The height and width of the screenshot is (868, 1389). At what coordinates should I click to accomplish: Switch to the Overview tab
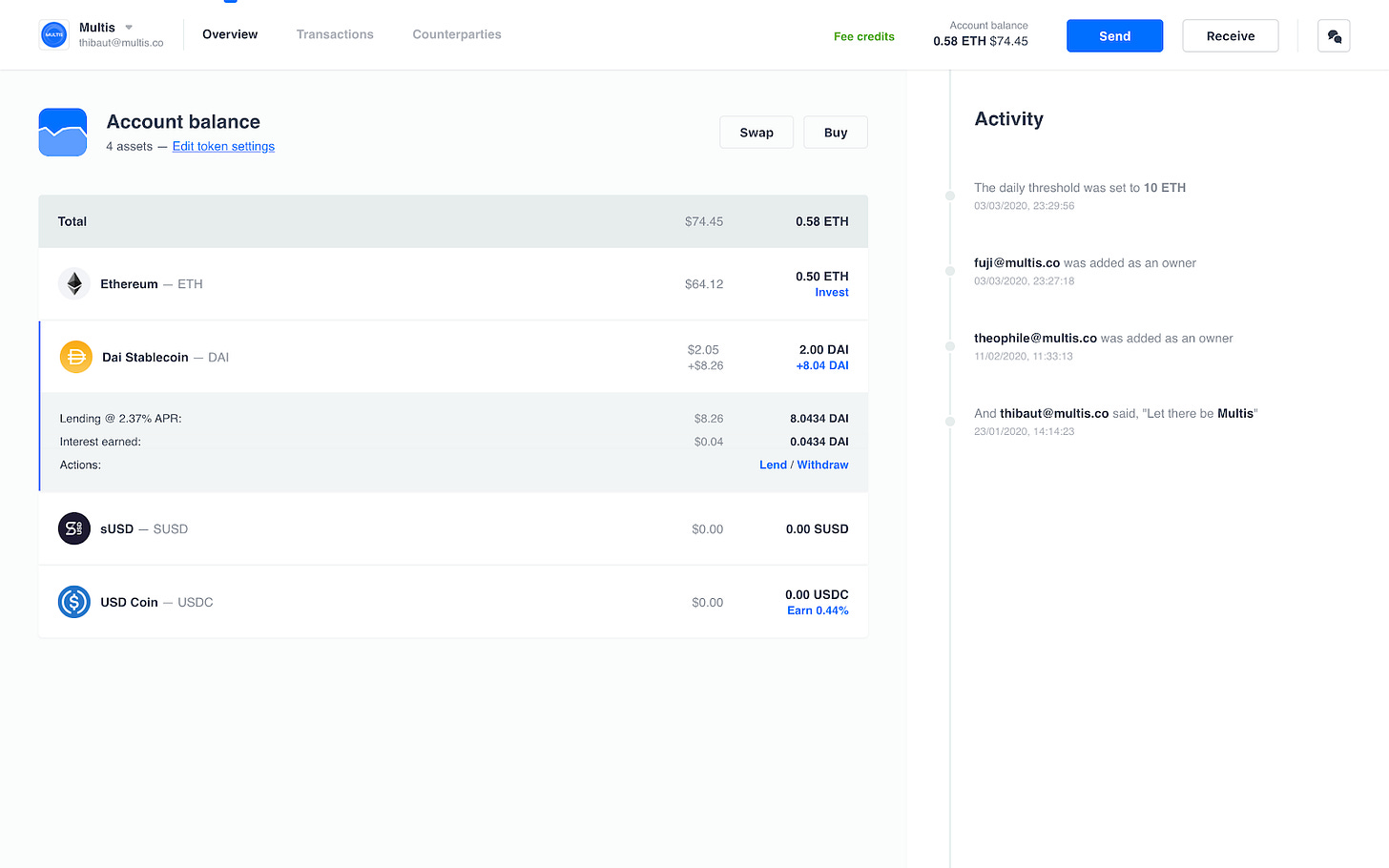pos(230,34)
